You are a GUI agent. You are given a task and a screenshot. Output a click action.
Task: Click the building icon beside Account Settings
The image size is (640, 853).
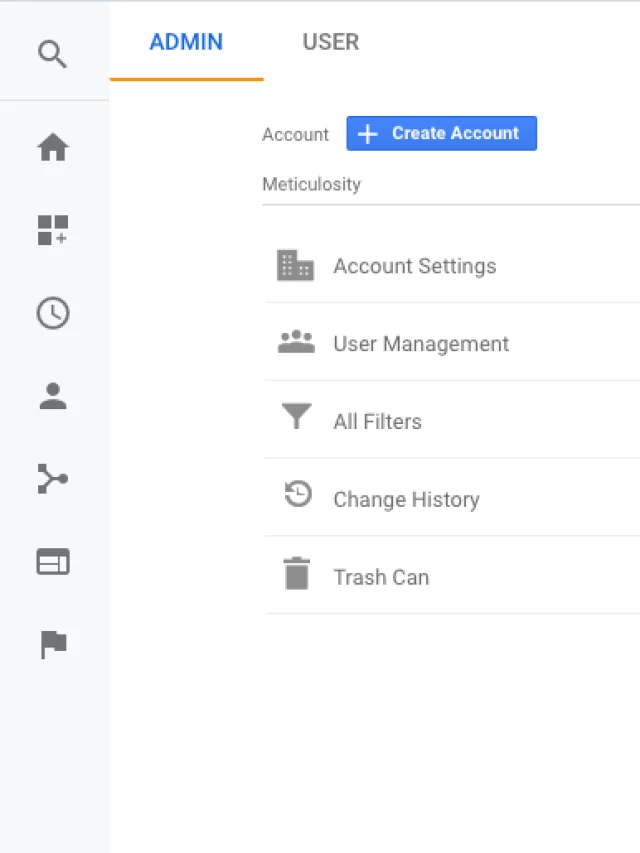(x=295, y=265)
